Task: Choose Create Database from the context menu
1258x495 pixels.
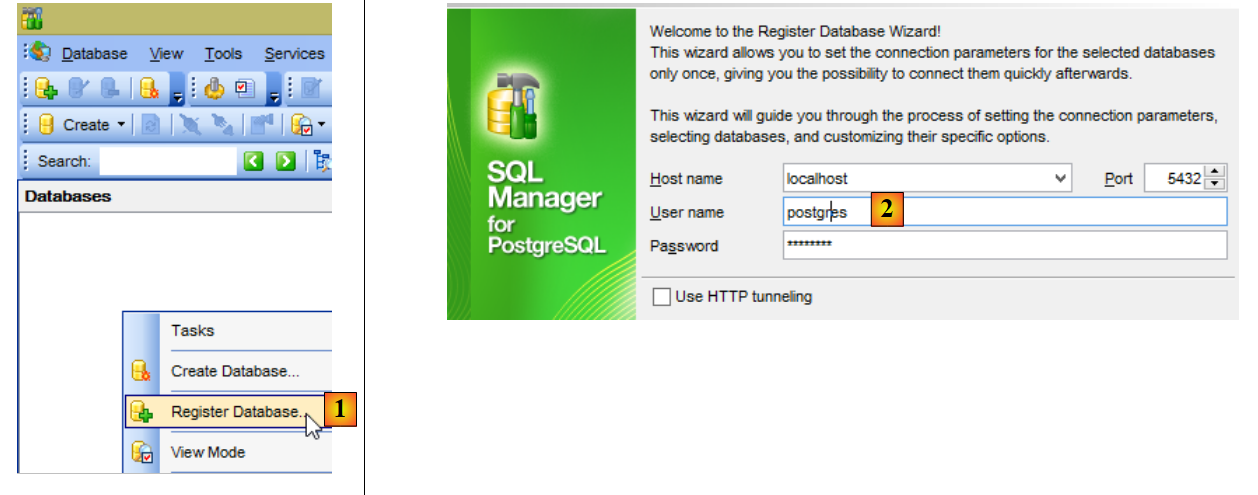Action: 235,371
